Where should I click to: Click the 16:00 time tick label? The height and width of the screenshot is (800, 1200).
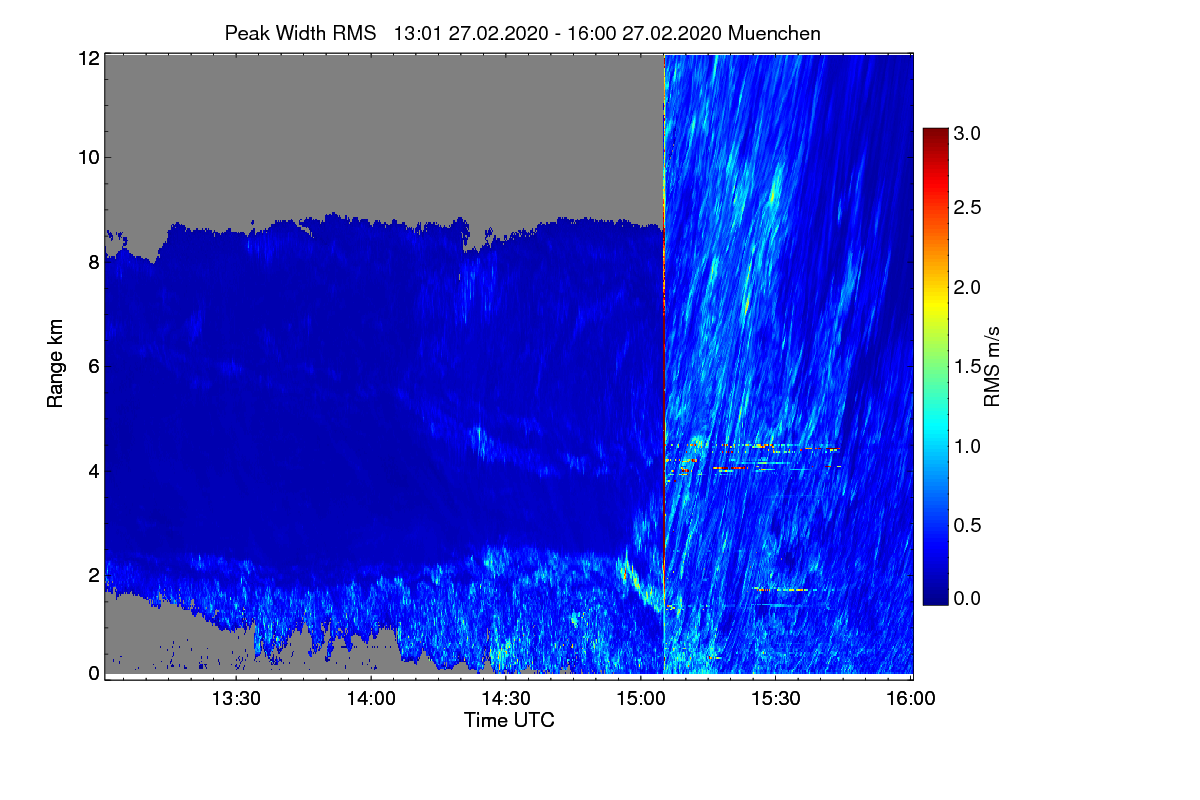[911, 697]
